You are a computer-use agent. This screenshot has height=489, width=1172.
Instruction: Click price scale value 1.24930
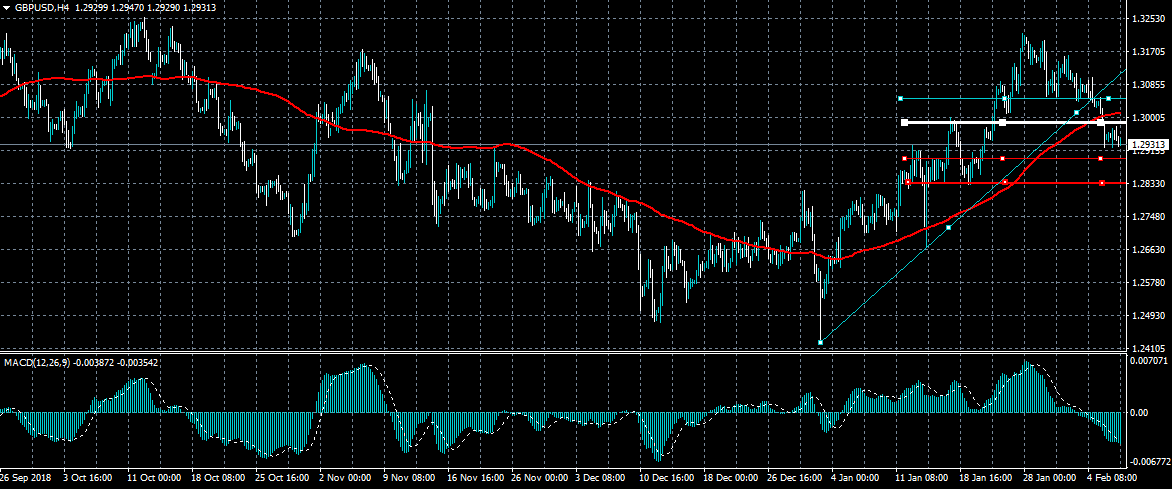pyautogui.click(x=1148, y=316)
